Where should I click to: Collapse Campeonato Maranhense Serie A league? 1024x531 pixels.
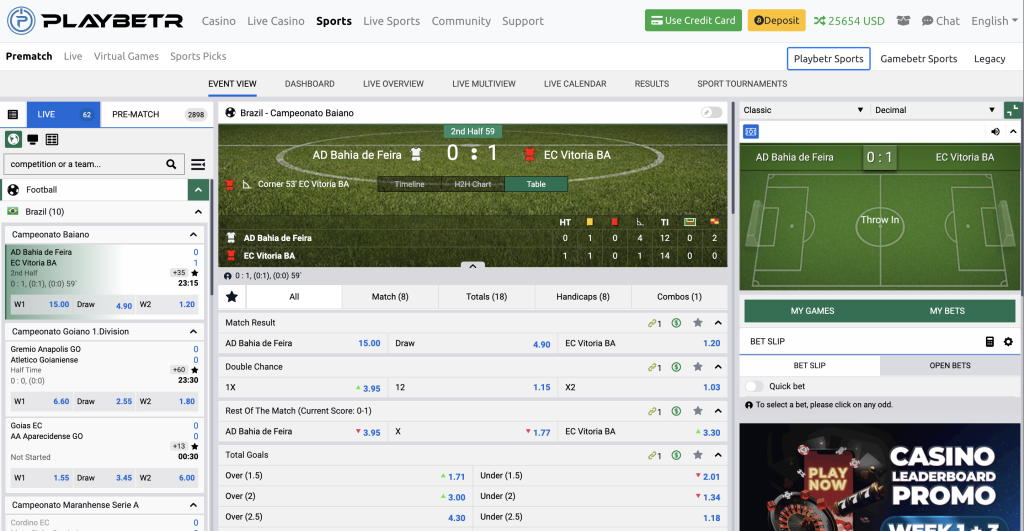193,505
